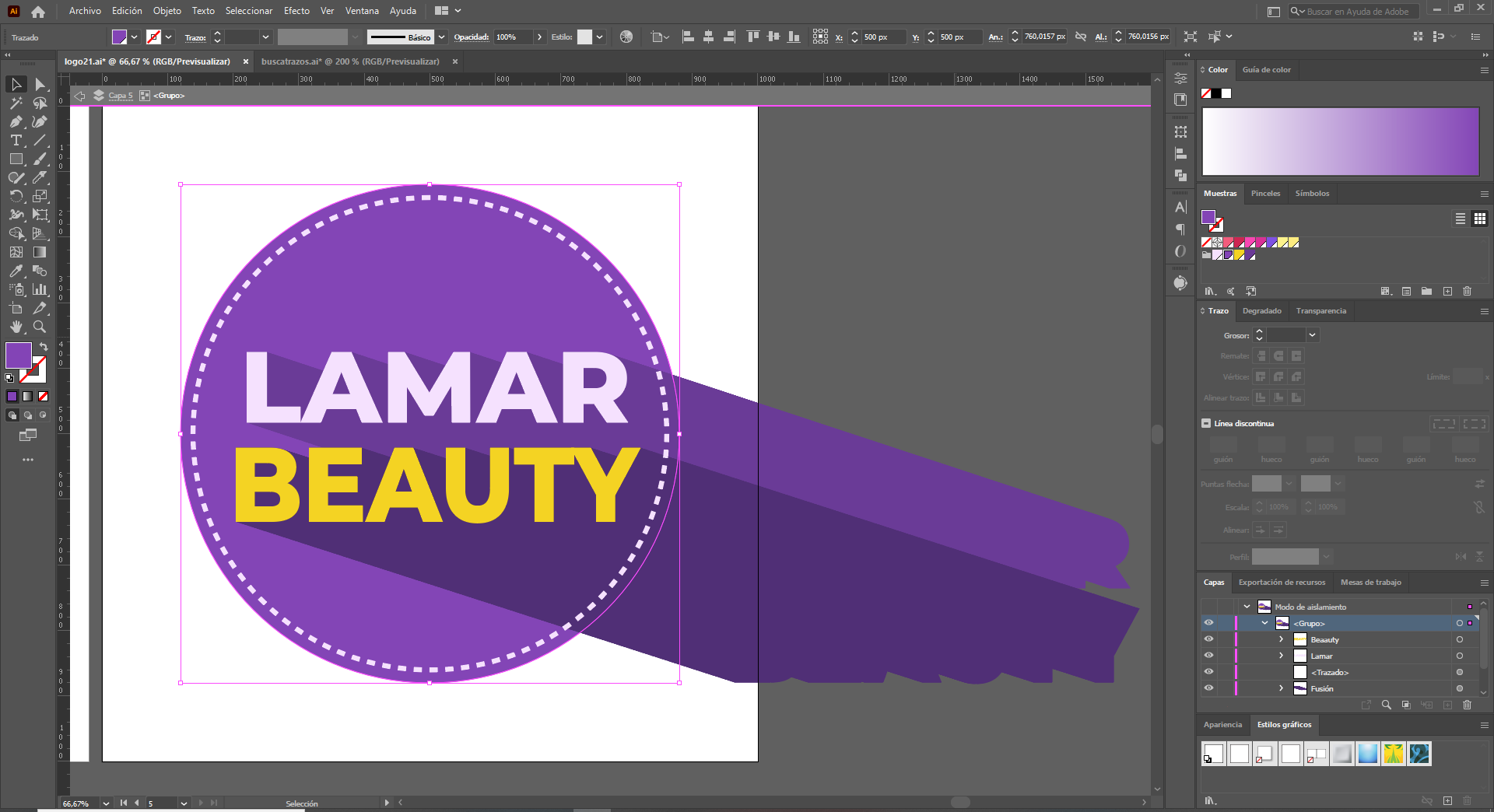Select the Magic Wand tool
The image size is (1494, 812).
[16, 103]
